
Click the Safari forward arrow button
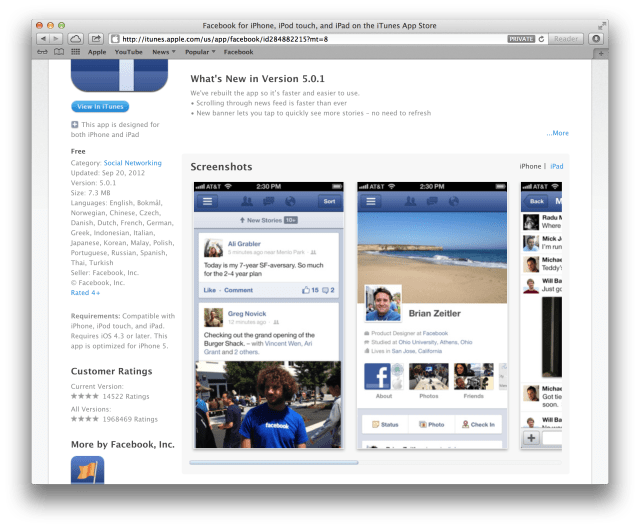point(56,39)
